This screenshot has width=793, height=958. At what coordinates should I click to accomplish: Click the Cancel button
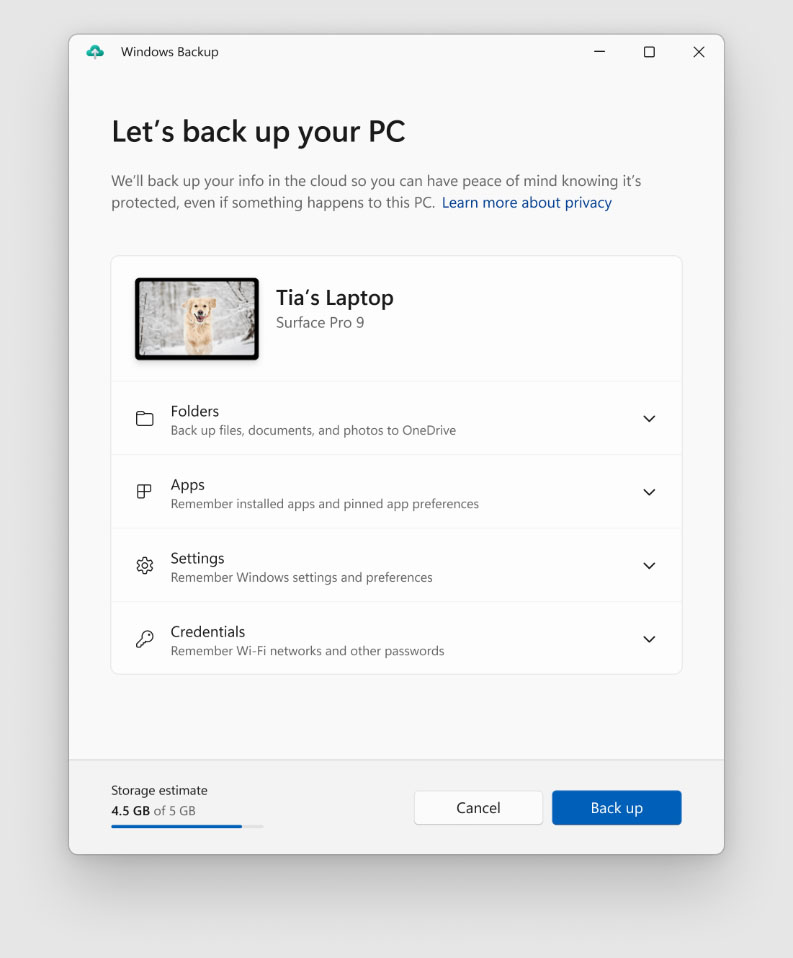point(478,808)
